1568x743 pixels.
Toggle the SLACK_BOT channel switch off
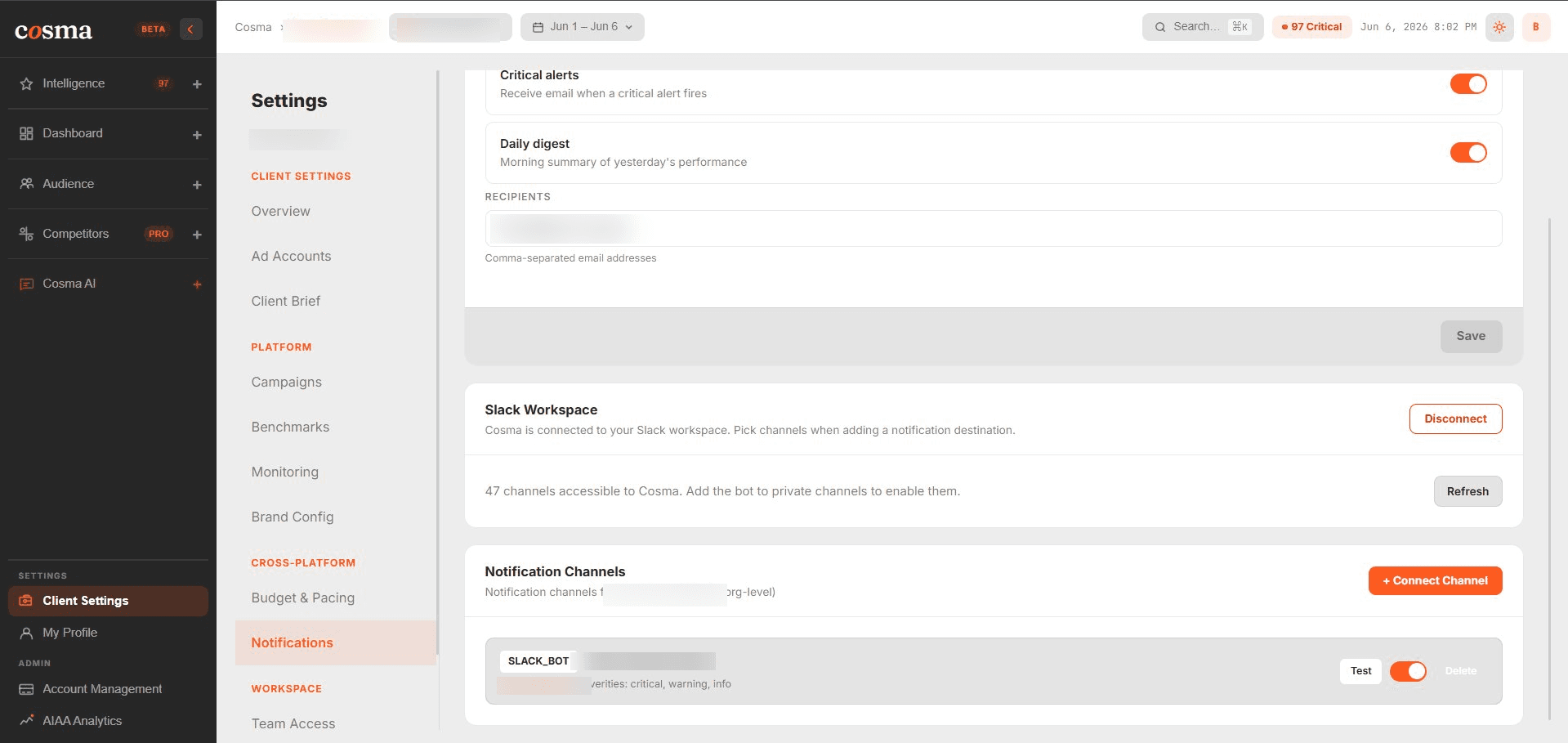[1408, 671]
